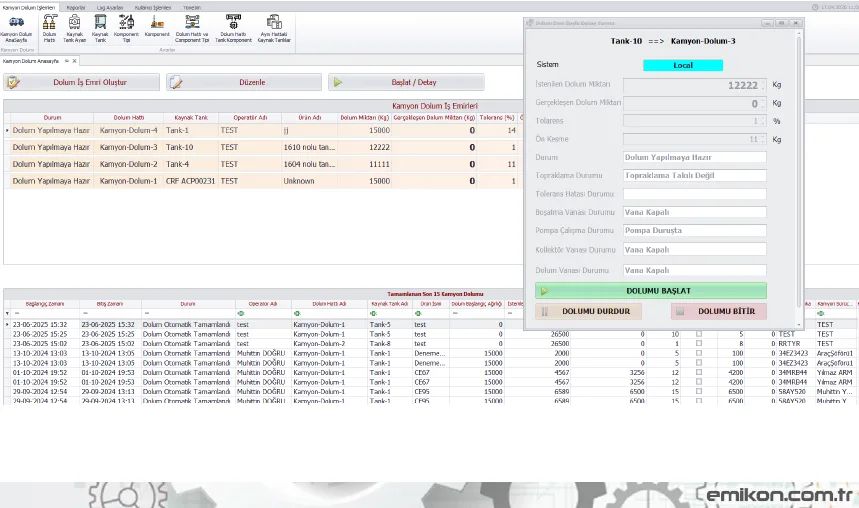
Task: Click the Durum status field in dialog
Action: coord(695,157)
